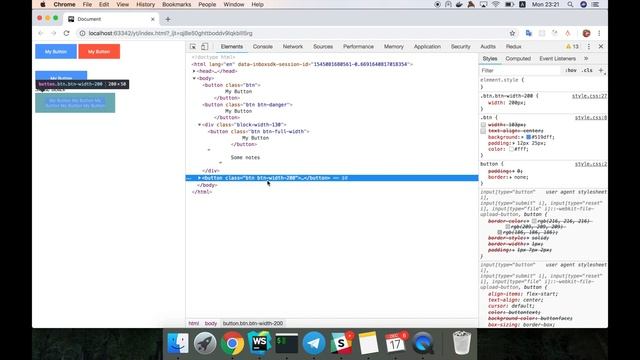
Task: Click the Wi-Fi status icon
Action: click(496, 4)
